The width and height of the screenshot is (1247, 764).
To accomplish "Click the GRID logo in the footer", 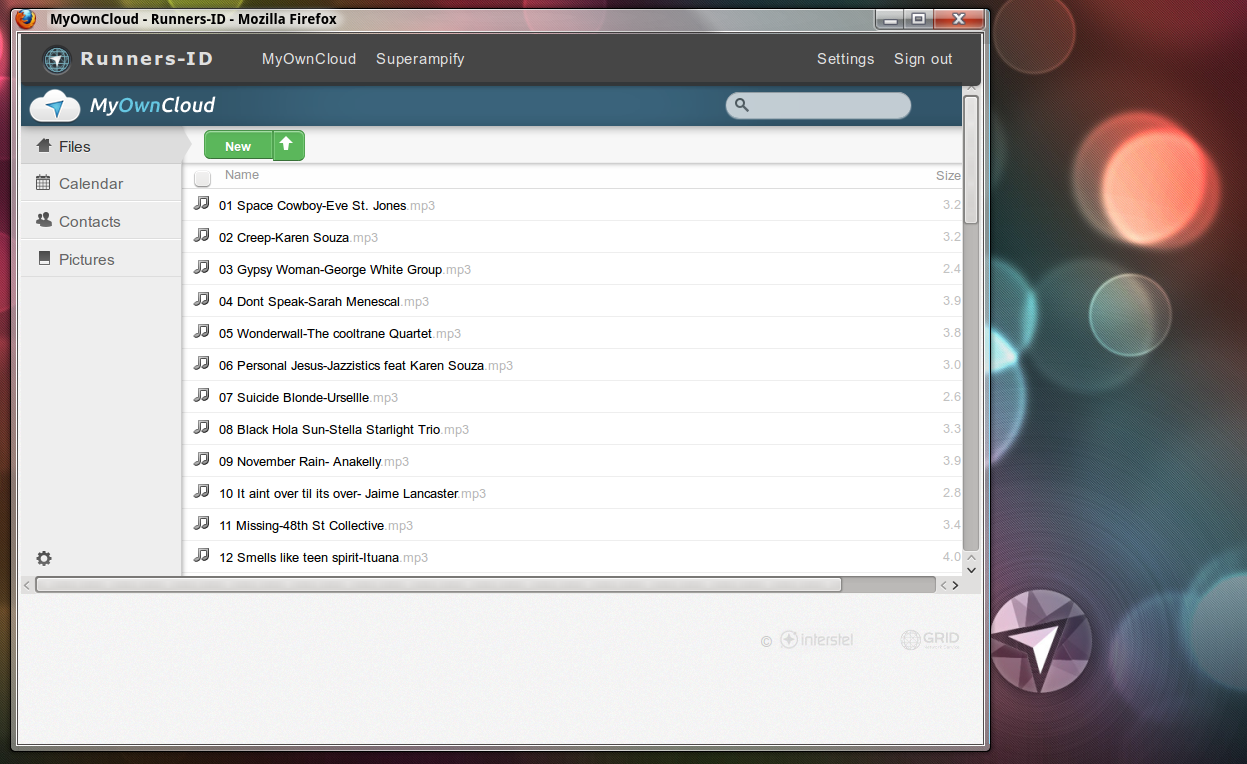I will [930, 640].
